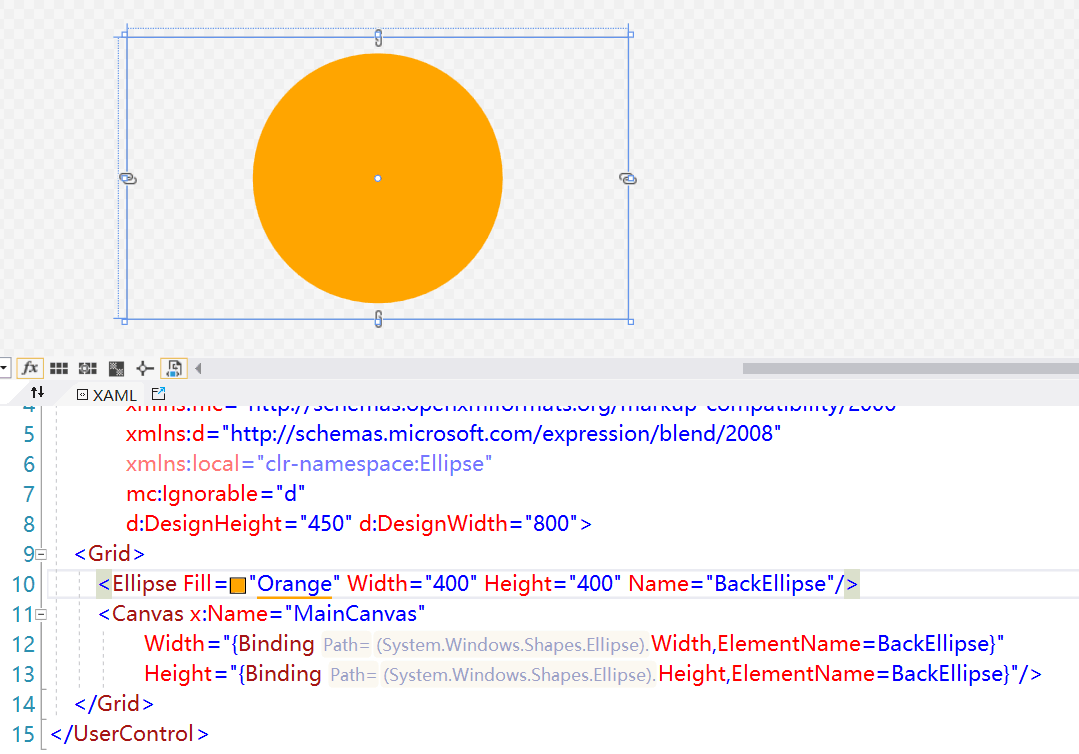The image size is (1079, 754).
Task: Click the closing </Grid> tag
Action: tap(114, 704)
